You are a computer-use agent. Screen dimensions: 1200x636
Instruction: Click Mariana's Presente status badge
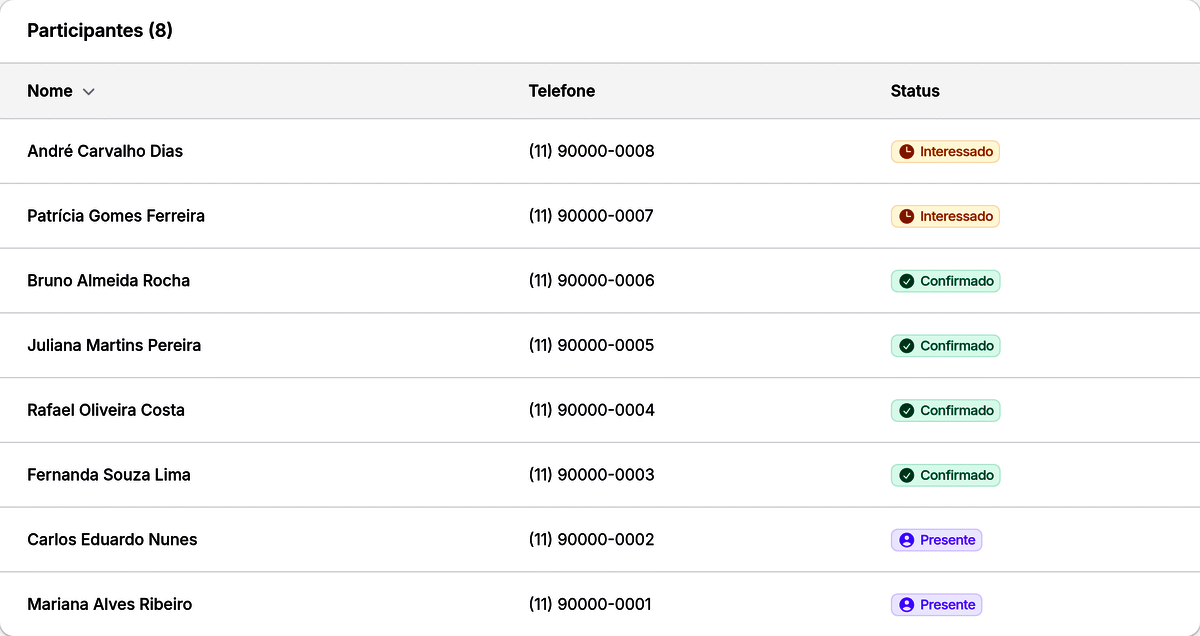coord(937,604)
